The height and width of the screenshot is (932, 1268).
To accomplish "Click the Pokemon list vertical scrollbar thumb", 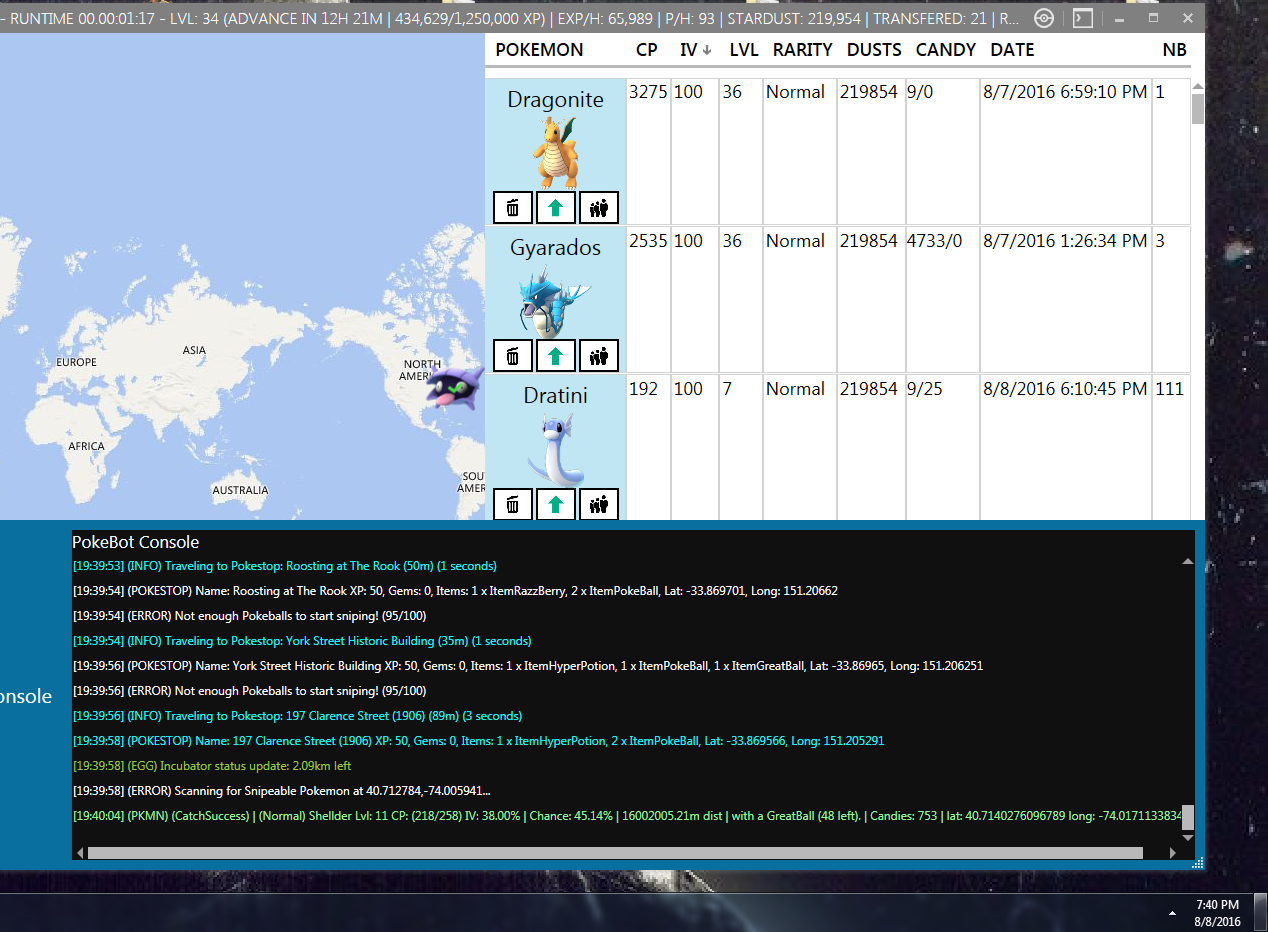I will 1198,109.
